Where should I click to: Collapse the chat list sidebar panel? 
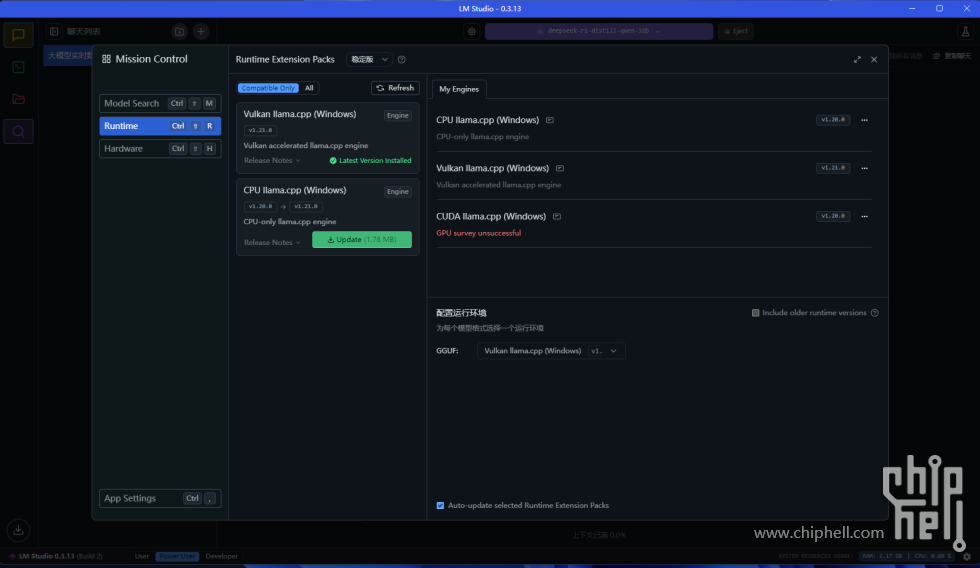coord(54,31)
